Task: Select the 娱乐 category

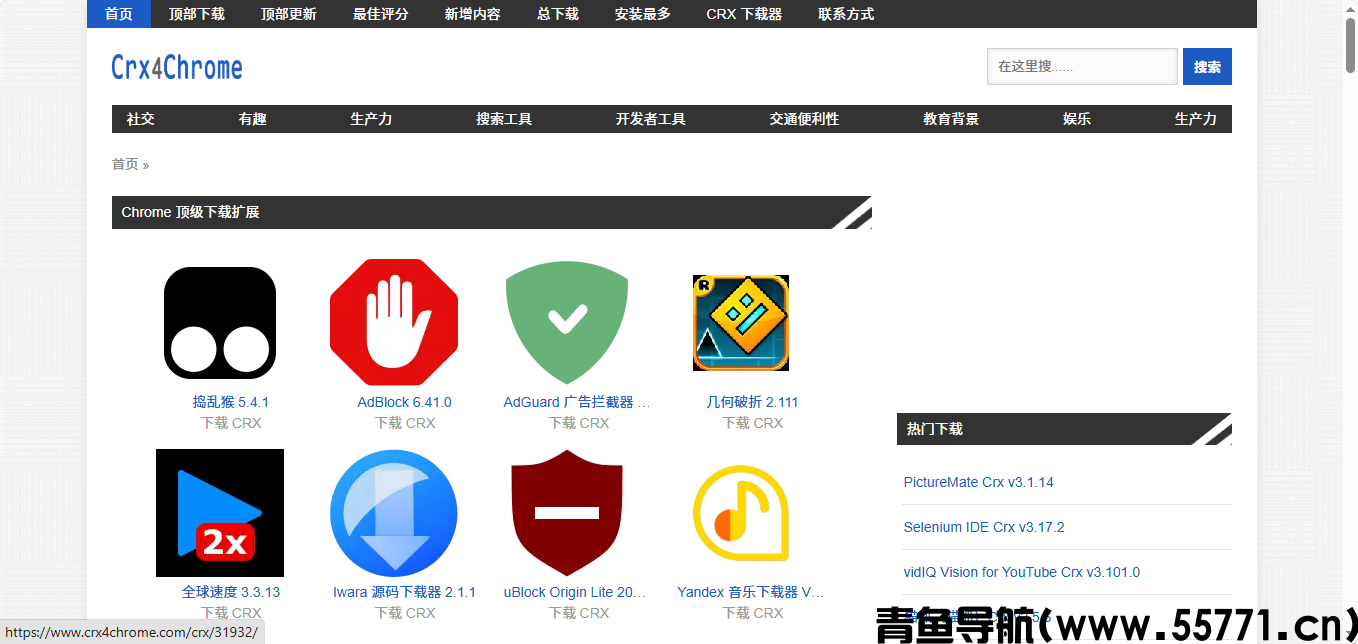Action: pos(1077,119)
